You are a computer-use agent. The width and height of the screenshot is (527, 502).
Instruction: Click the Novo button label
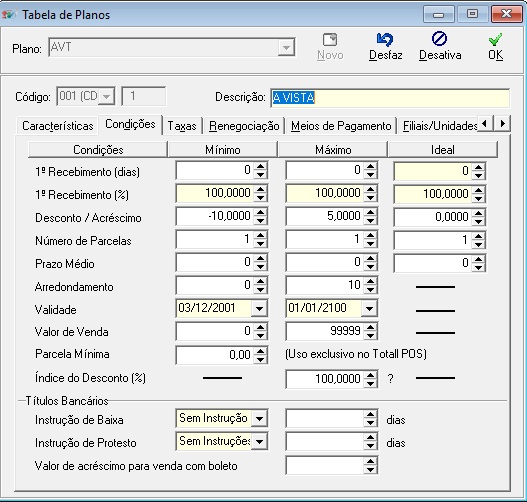[330, 55]
